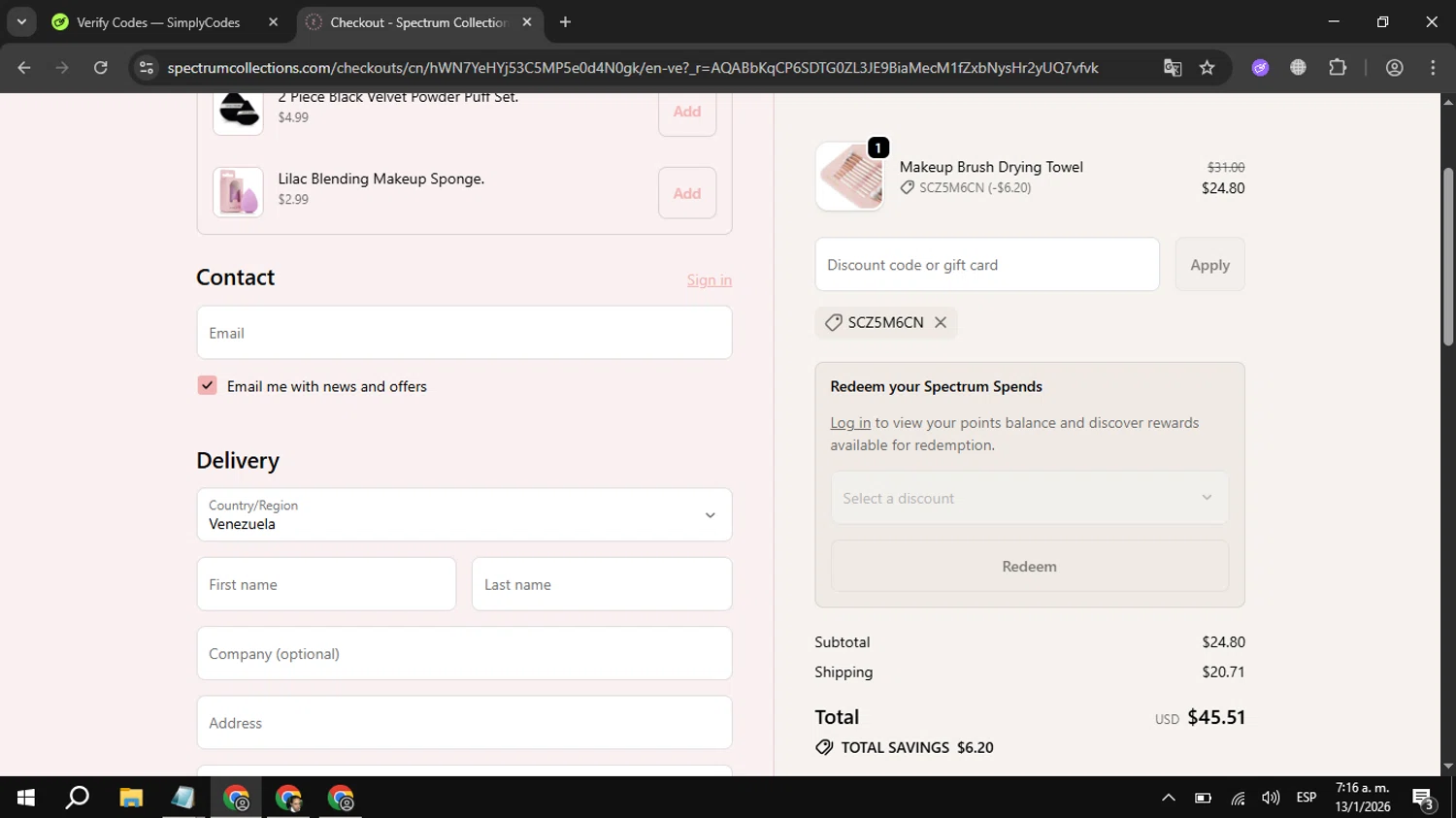This screenshot has width=1456, height=818.
Task: Apply the discount code
Action: click(x=1209, y=264)
